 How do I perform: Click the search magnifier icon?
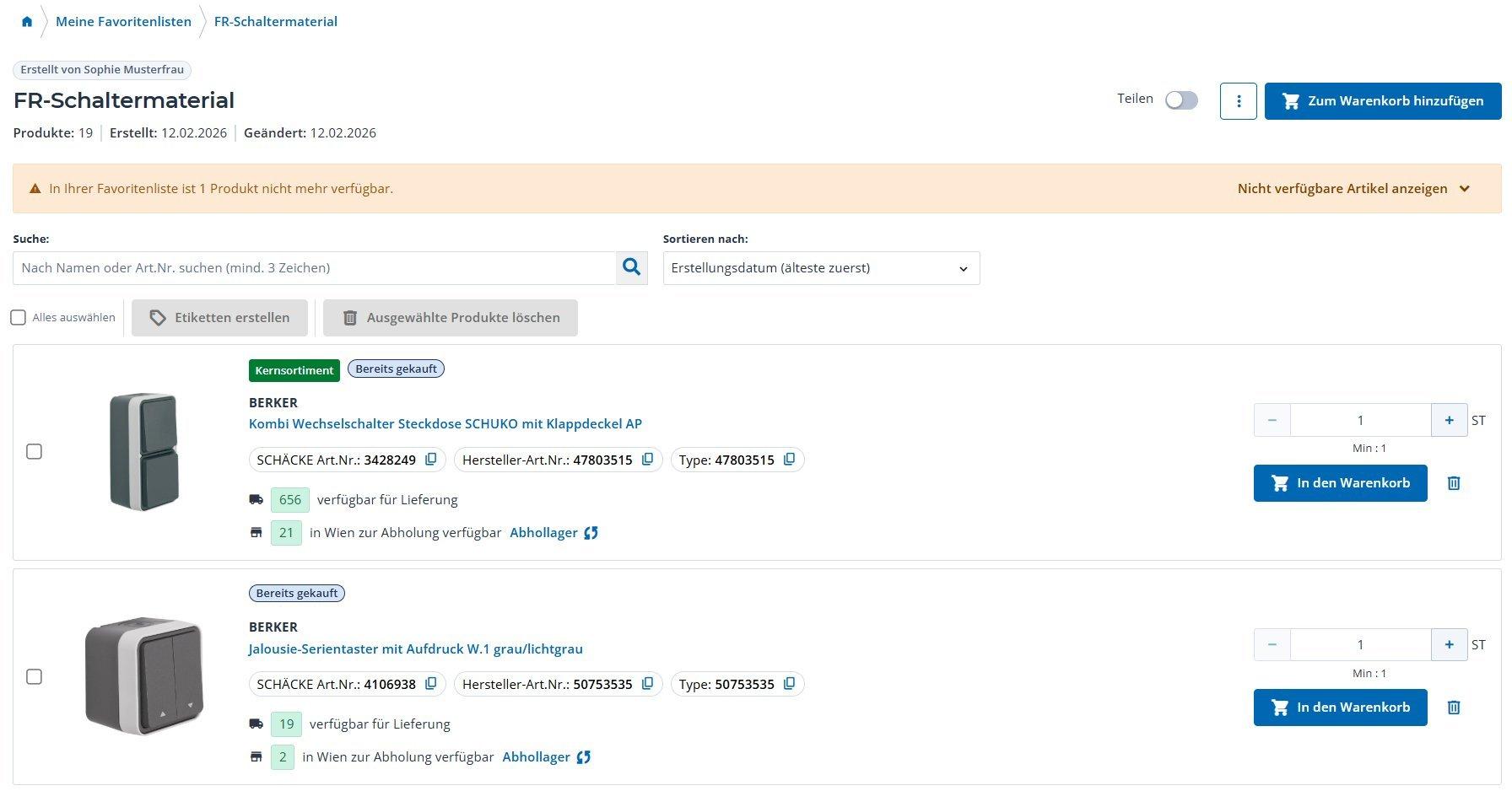[x=631, y=268]
